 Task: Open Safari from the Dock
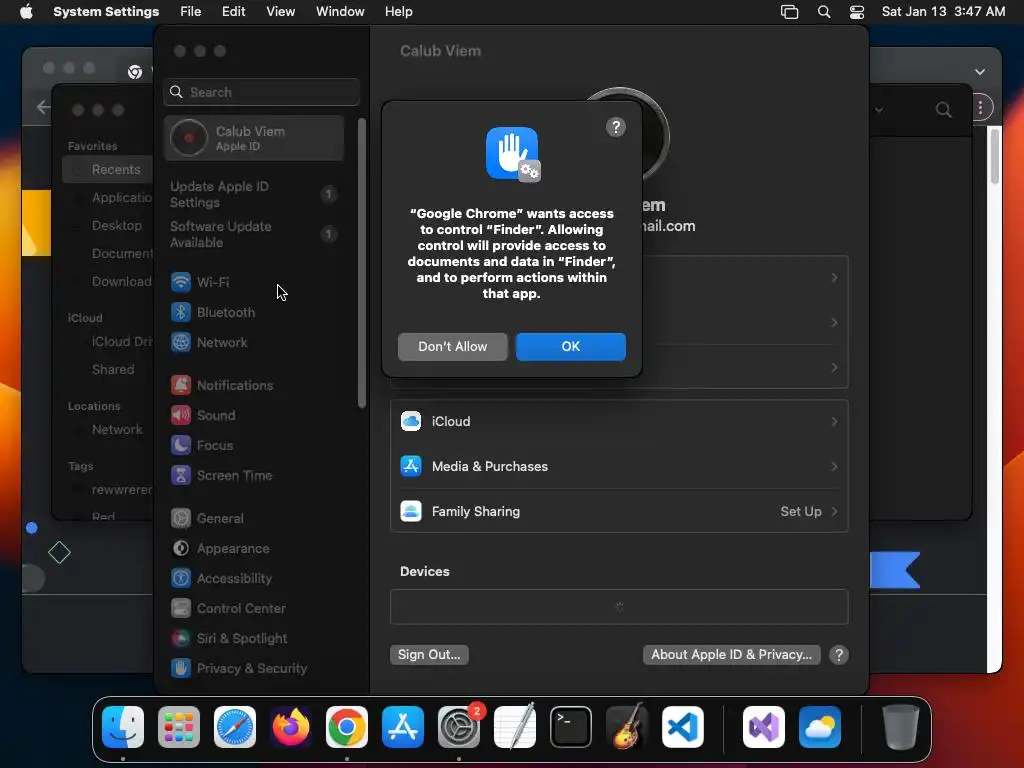tap(235, 727)
